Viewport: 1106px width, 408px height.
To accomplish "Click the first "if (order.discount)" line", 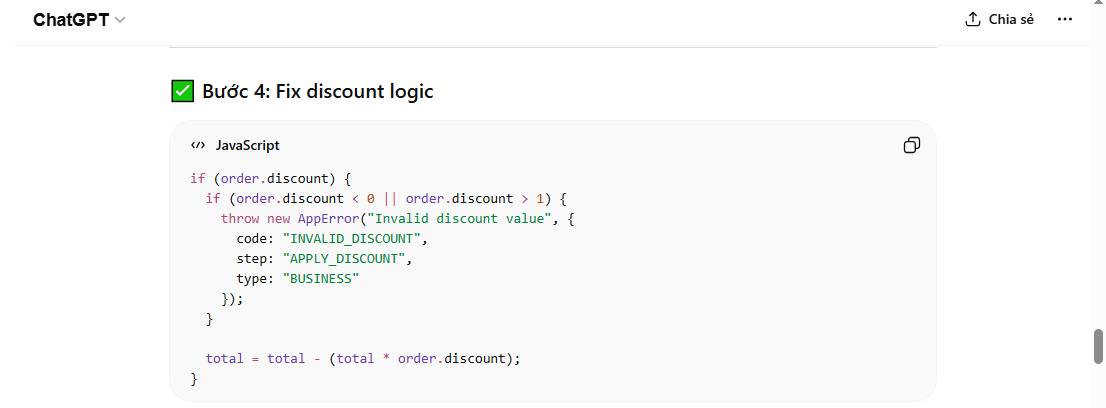I will pyautogui.click(x=271, y=178).
